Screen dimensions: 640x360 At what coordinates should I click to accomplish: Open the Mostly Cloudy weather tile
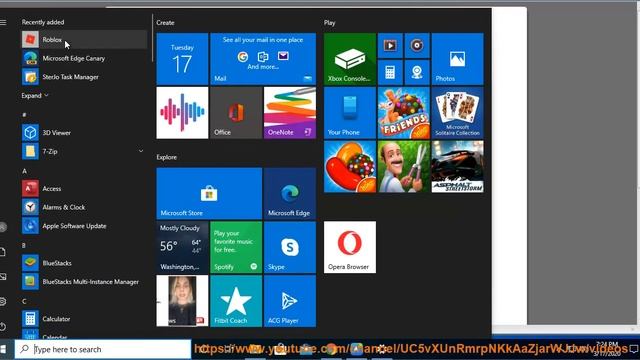(x=182, y=247)
